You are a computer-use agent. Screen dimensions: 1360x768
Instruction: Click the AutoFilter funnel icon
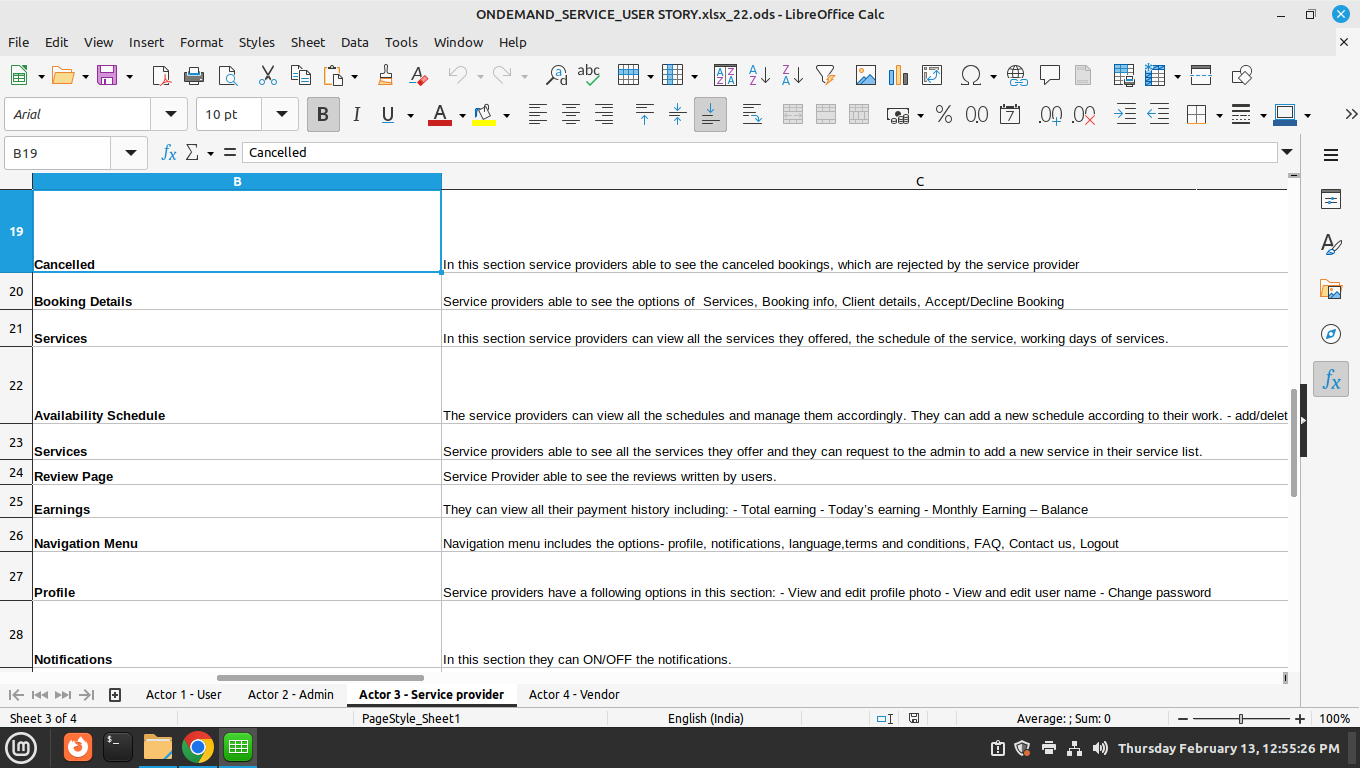tap(825, 75)
